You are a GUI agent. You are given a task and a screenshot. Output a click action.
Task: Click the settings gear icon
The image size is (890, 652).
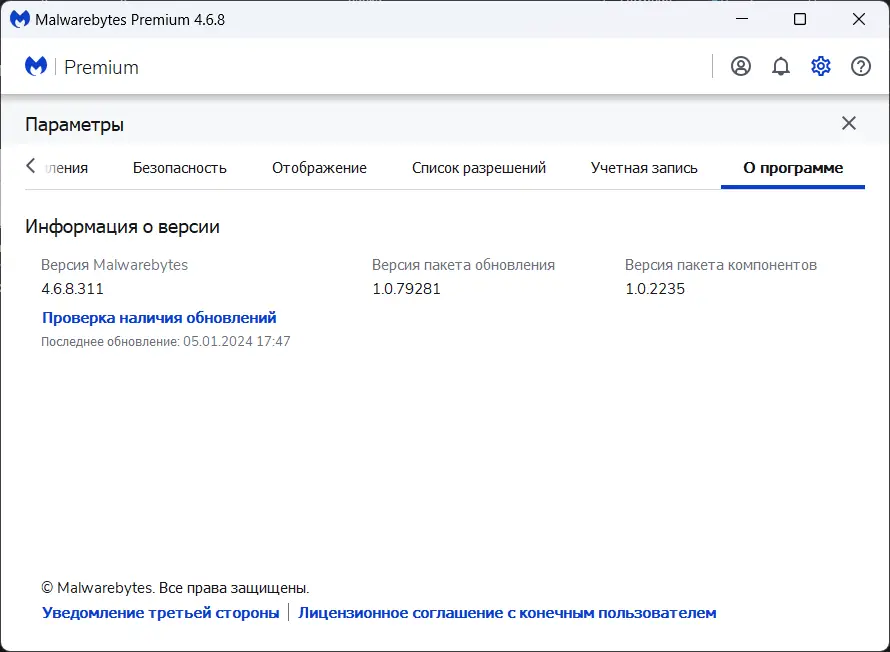point(821,67)
